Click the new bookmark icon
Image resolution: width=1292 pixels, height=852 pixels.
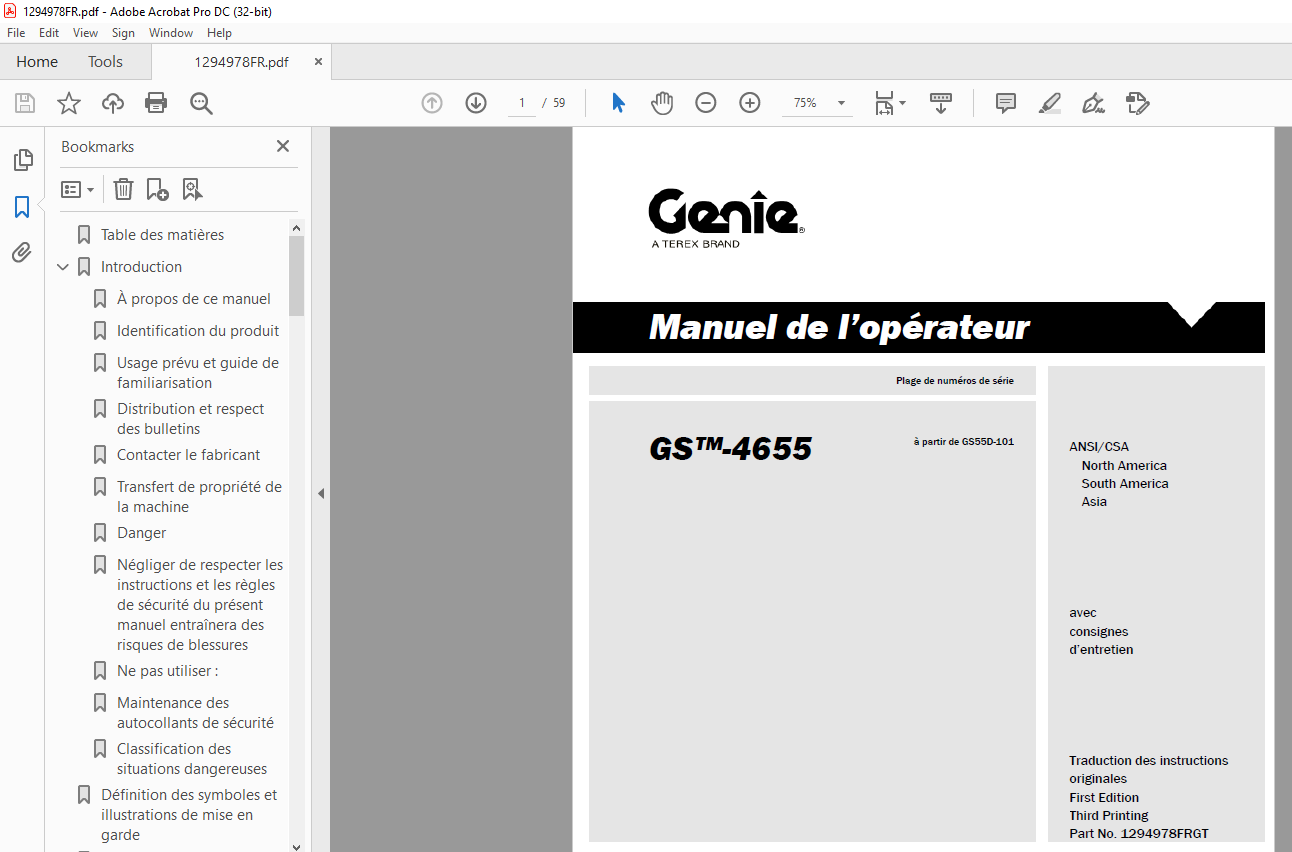(157, 189)
